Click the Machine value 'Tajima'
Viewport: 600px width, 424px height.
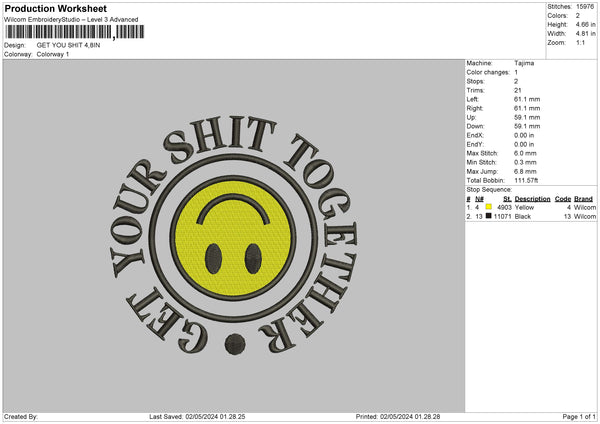tap(524, 63)
